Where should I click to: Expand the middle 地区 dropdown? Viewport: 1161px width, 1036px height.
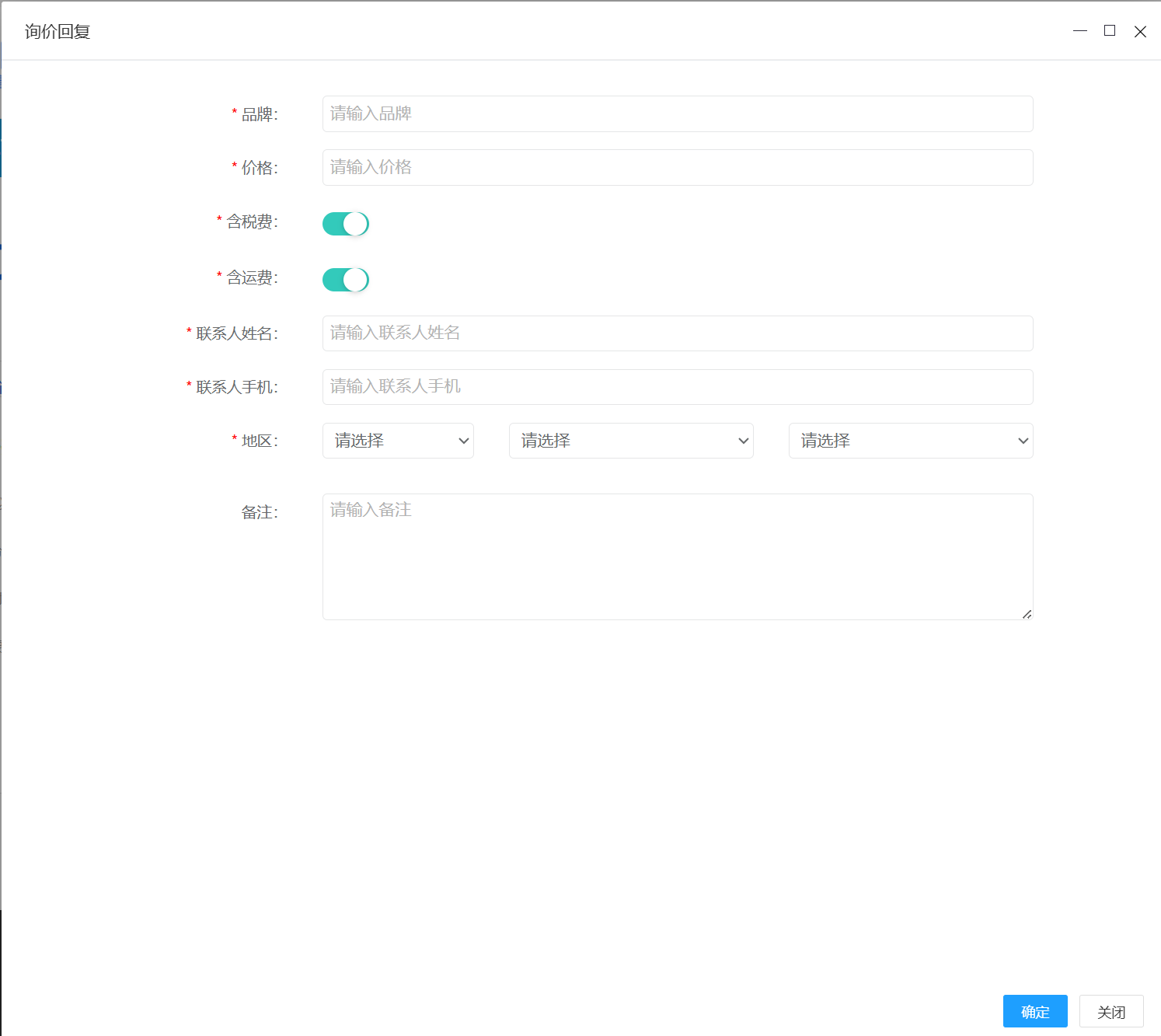(631, 441)
